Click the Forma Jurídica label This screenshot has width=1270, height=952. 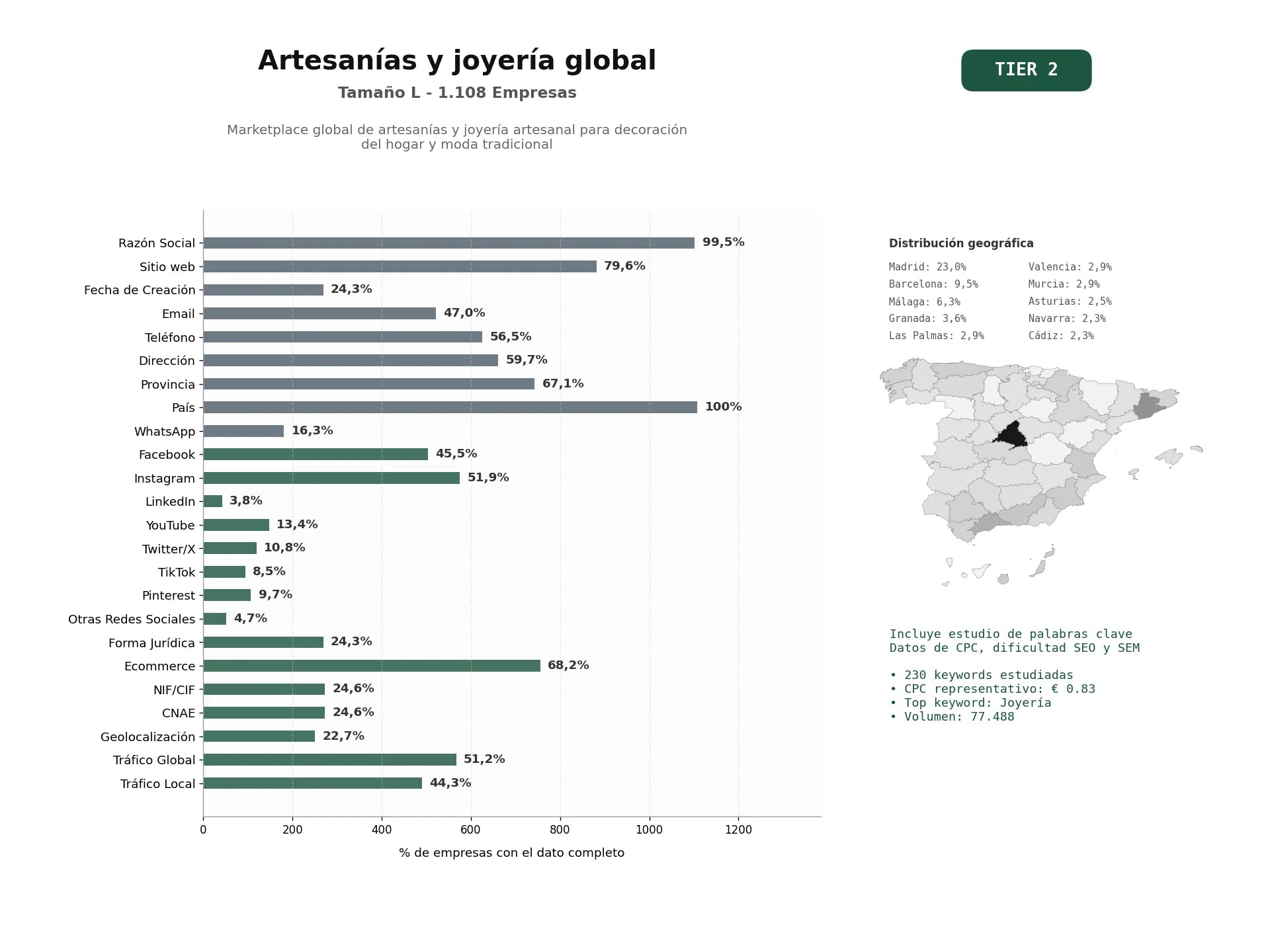click(x=151, y=643)
